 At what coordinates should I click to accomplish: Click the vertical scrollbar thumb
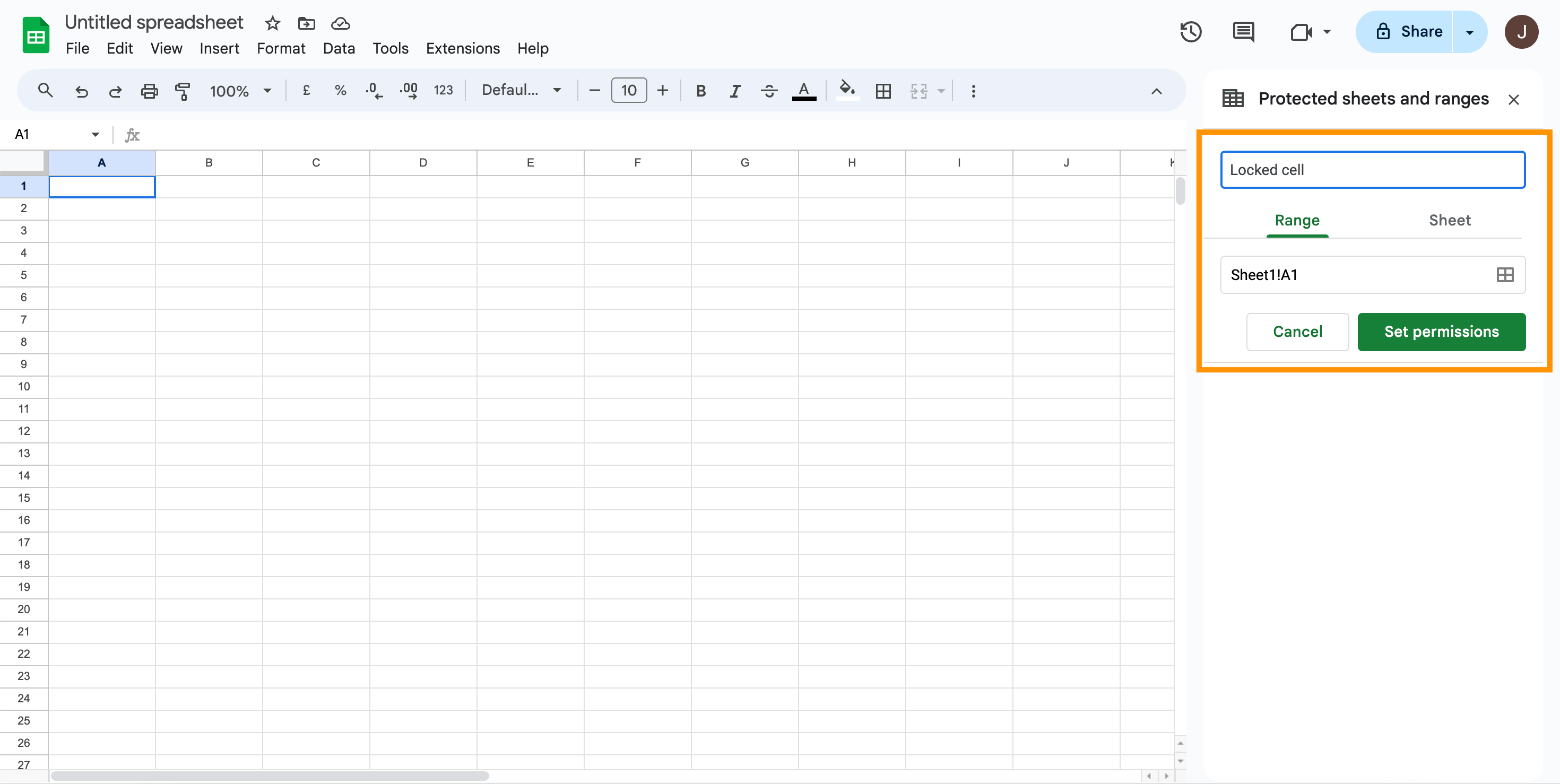[x=1180, y=191]
